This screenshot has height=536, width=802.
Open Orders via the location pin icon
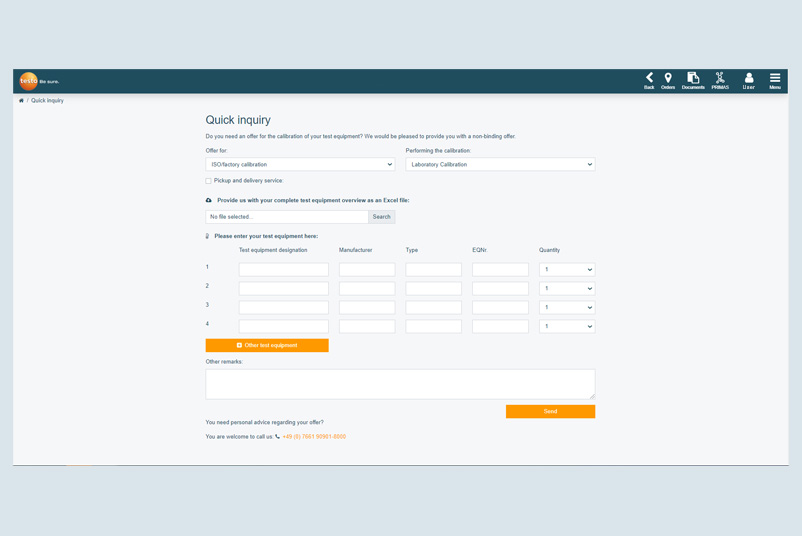coord(668,79)
